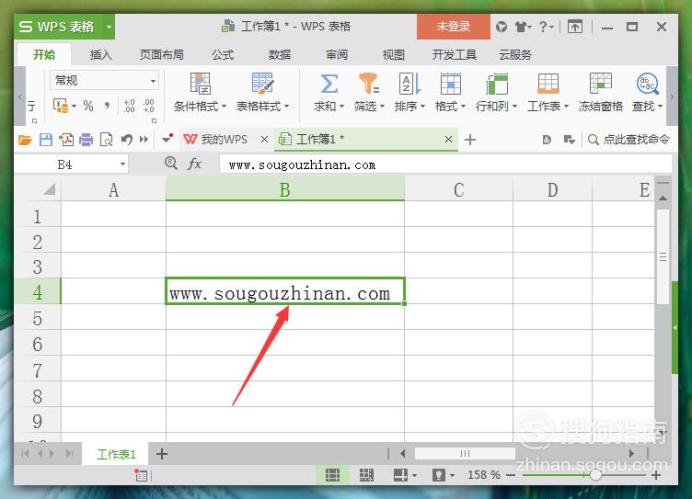Click the save disk icon

[x=46, y=140]
